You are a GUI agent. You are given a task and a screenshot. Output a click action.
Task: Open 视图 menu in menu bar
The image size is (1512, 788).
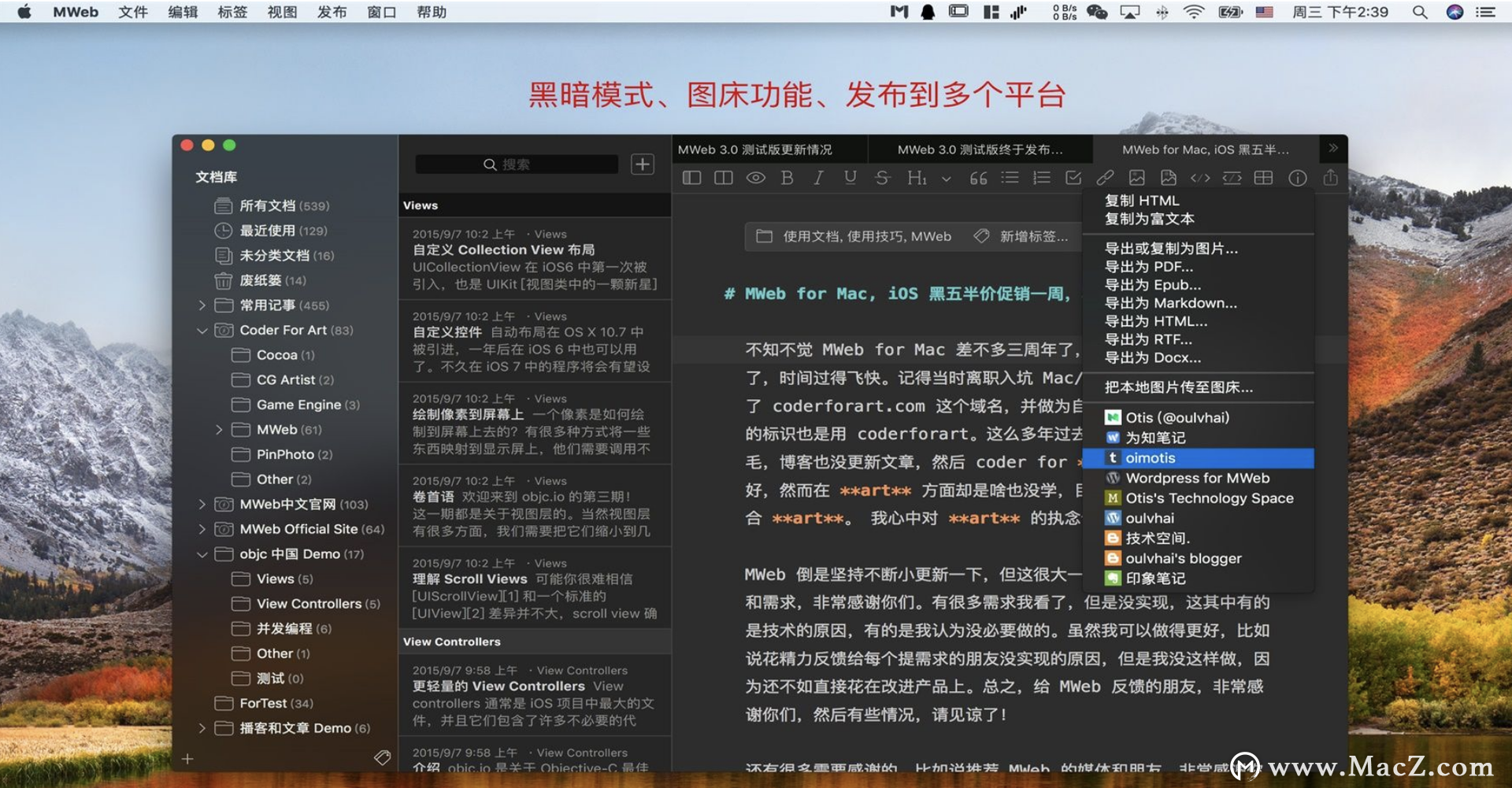[x=282, y=12]
